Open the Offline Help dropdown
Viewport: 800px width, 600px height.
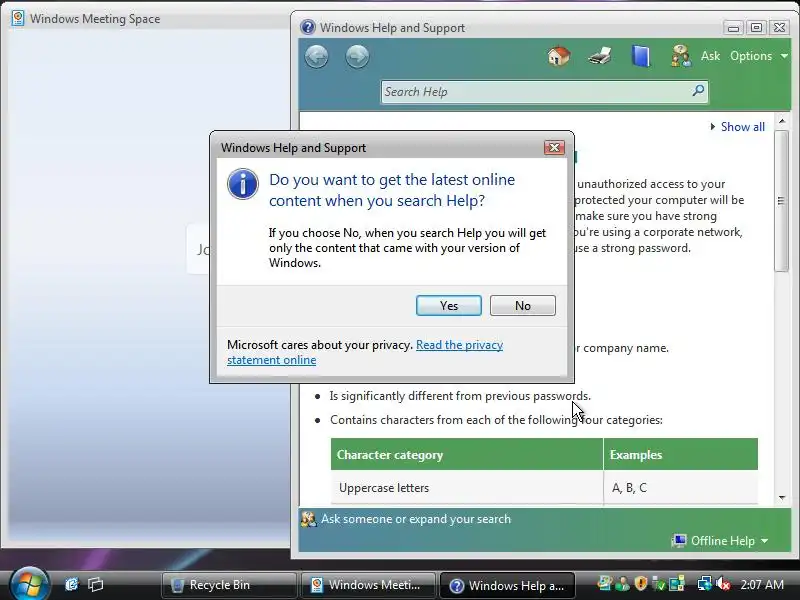[x=720, y=541]
